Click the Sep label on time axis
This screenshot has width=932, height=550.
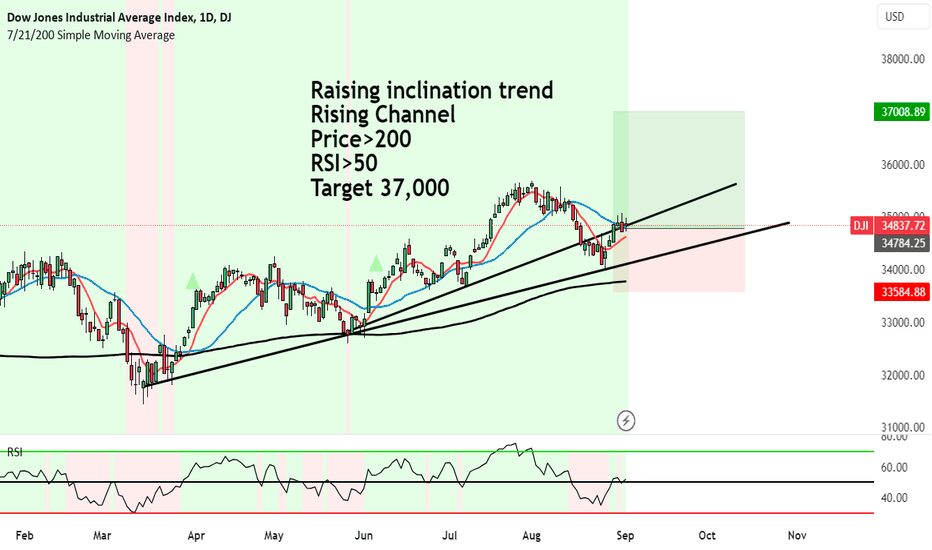pos(625,536)
